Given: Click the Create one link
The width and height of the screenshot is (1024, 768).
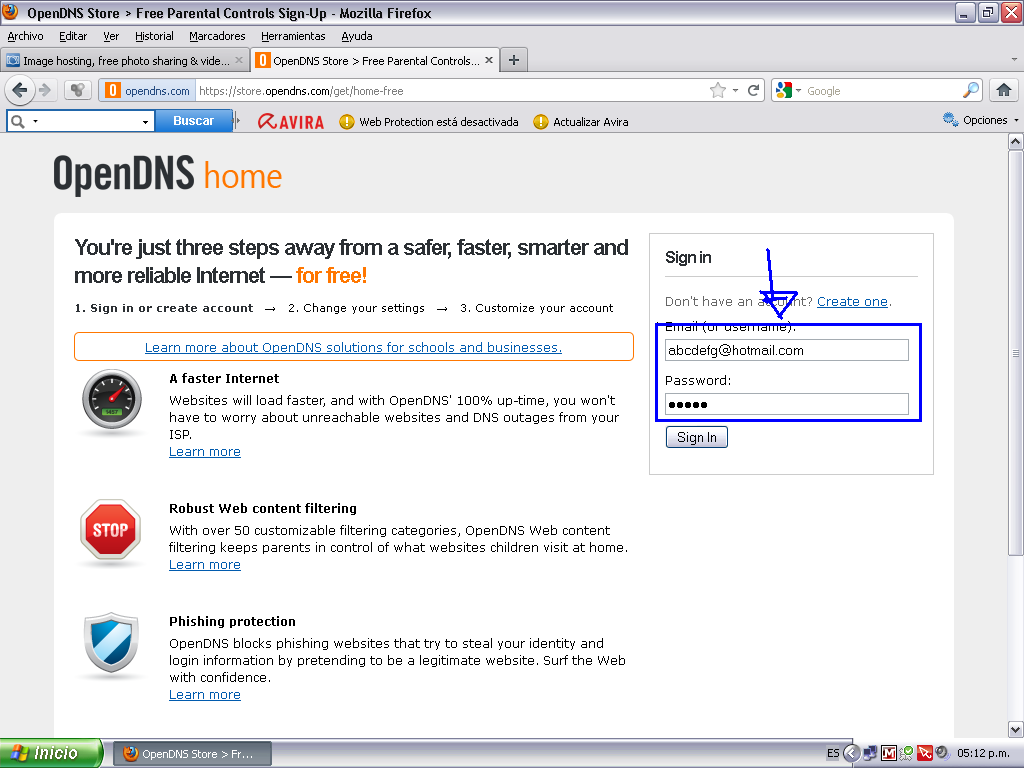Looking at the screenshot, I should 852,301.
